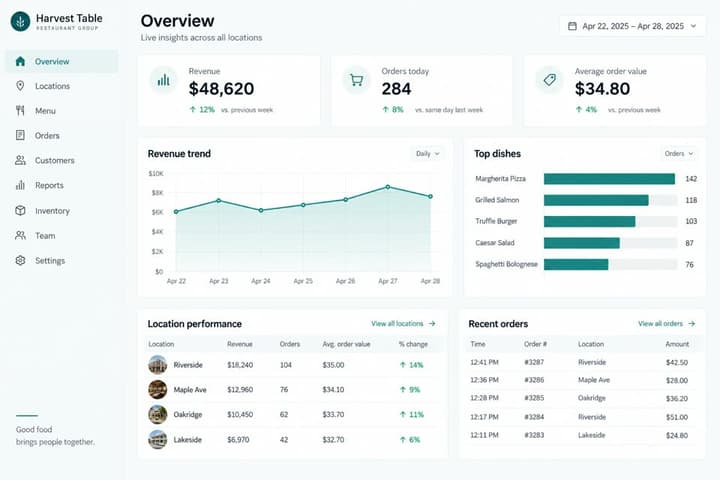The width and height of the screenshot is (720, 480).
Task: Click the up arrow beside Revenue 12%
Action: [193, 109]
